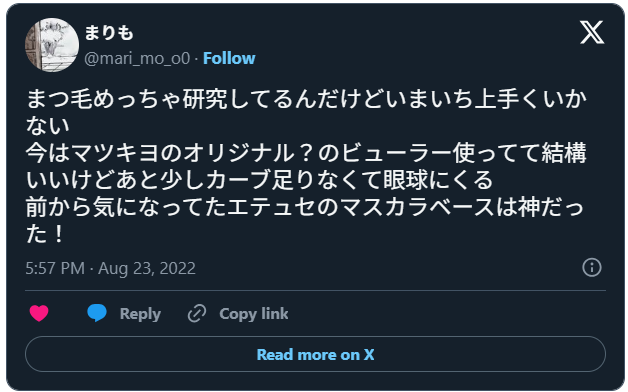Click the tweet line mentioning マツキヨのオリジナル
The height and width of the screenshot is (392, 628).
point(306,153)
